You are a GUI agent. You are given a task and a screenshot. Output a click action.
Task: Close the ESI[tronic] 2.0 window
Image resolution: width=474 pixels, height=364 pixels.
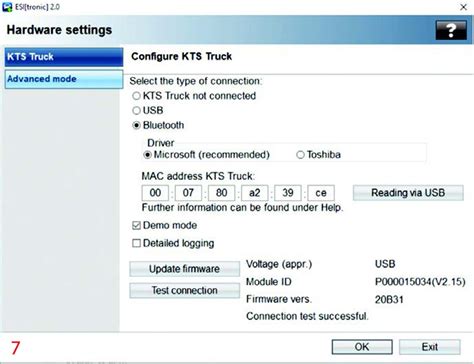[463, 7]
